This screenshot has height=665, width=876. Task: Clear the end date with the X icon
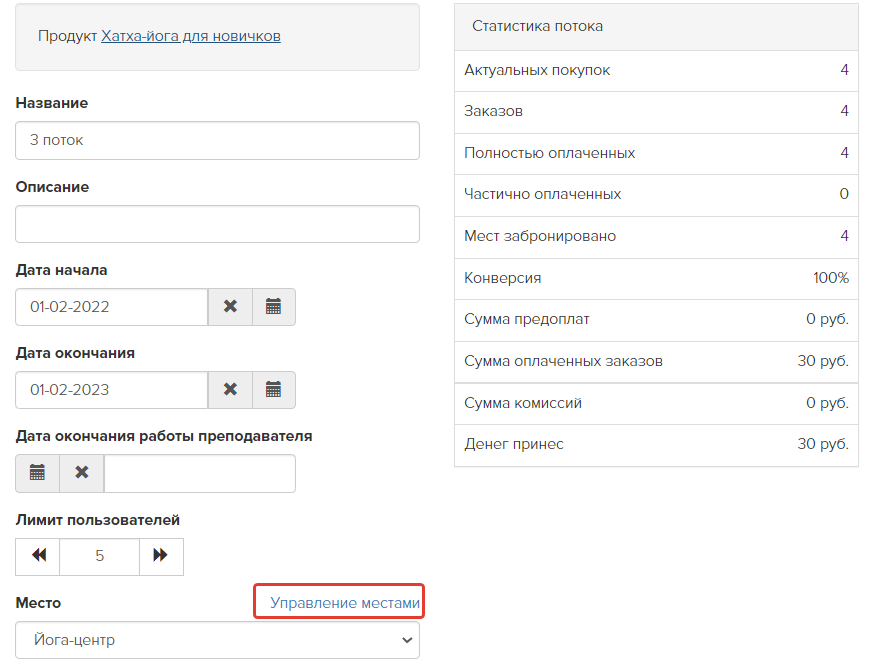(x=230, y=390)
